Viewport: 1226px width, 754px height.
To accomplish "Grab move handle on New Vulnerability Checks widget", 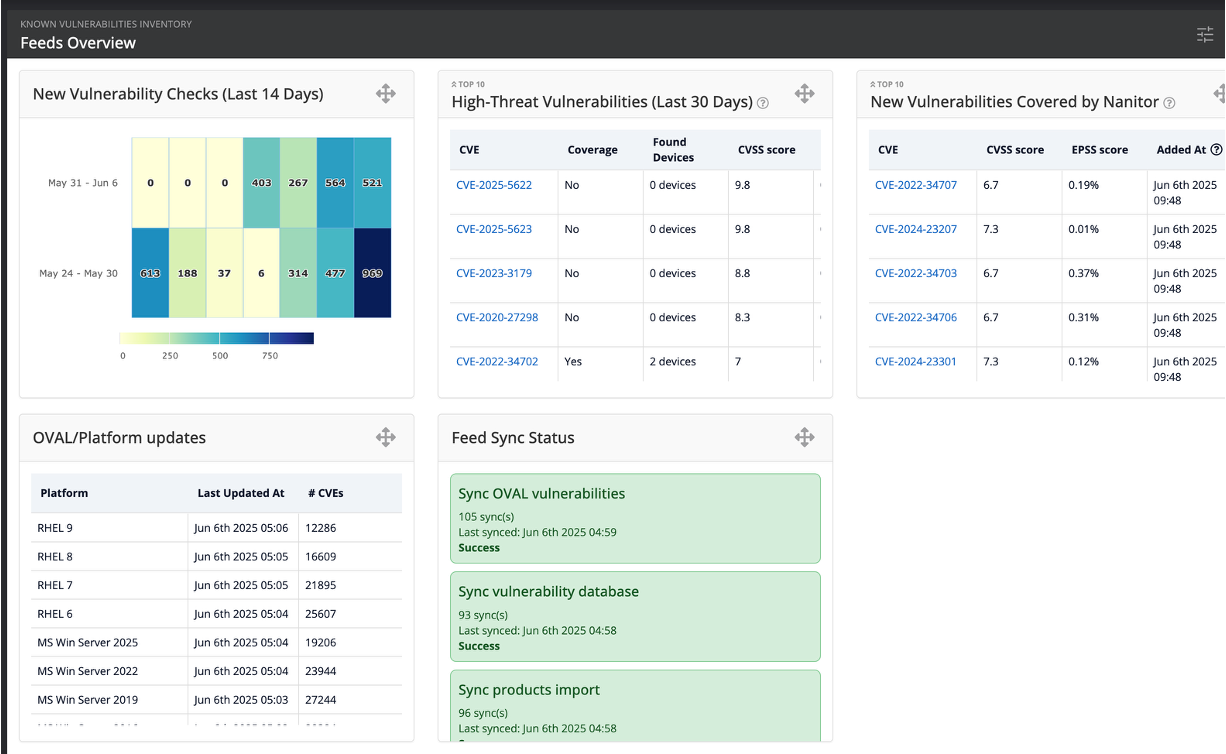I will tap(385, 94).
